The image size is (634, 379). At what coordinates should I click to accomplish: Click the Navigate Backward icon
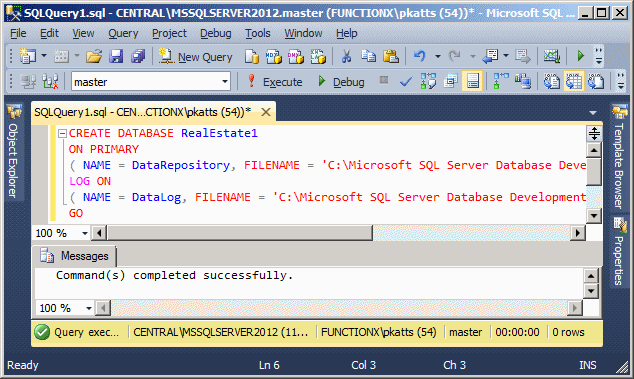(x=491, y=56)
